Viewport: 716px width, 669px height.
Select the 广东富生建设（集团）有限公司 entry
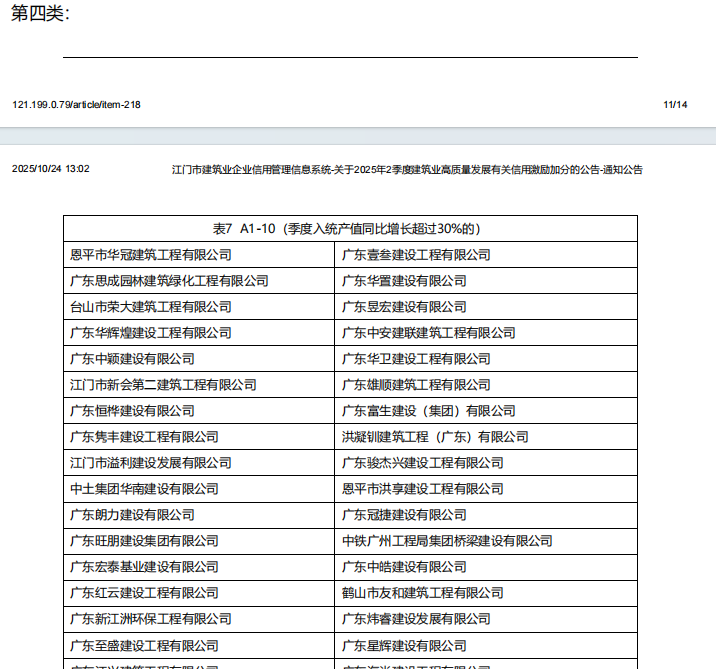tap(429, 411)
